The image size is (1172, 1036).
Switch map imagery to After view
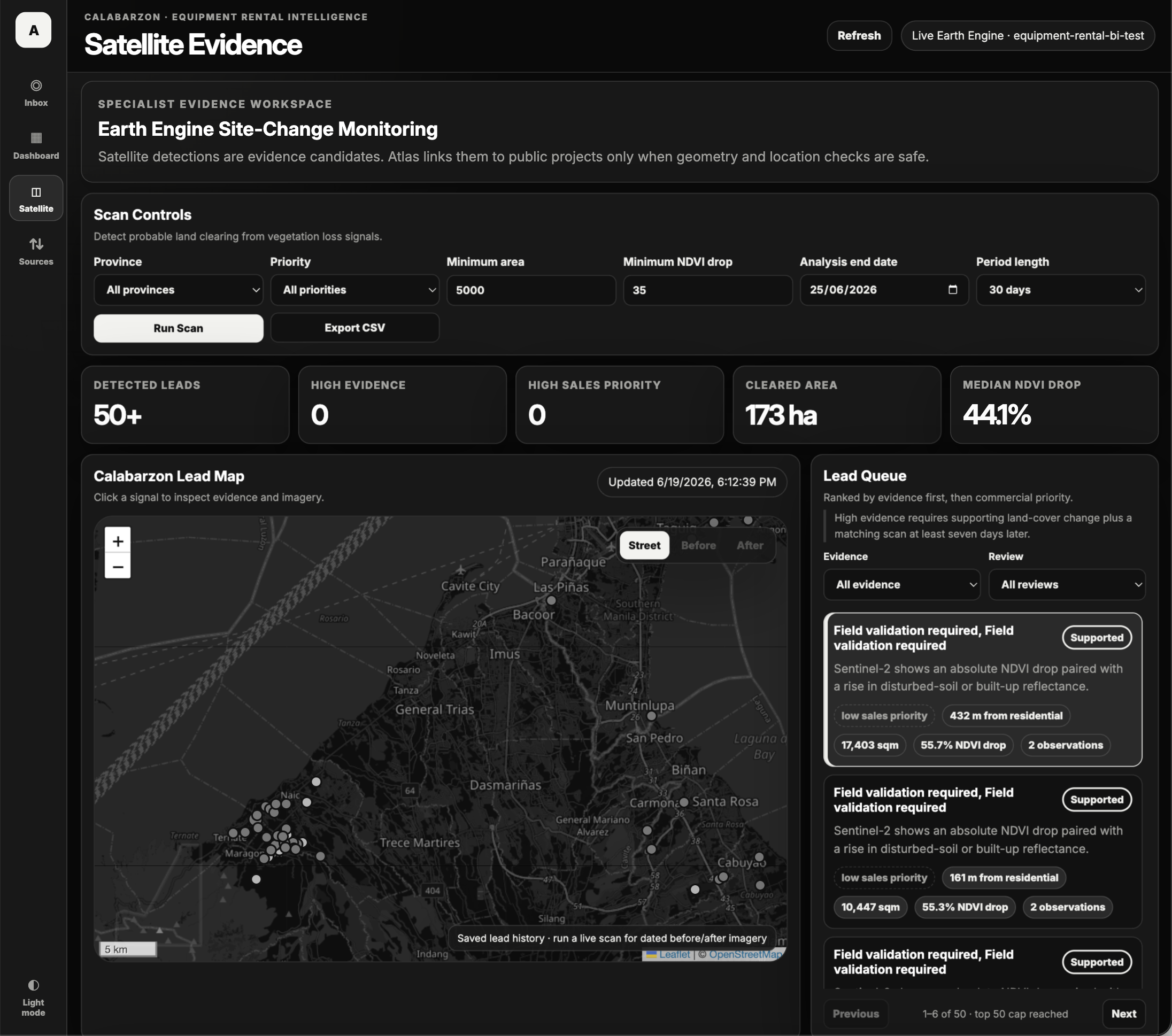point(750,545)
